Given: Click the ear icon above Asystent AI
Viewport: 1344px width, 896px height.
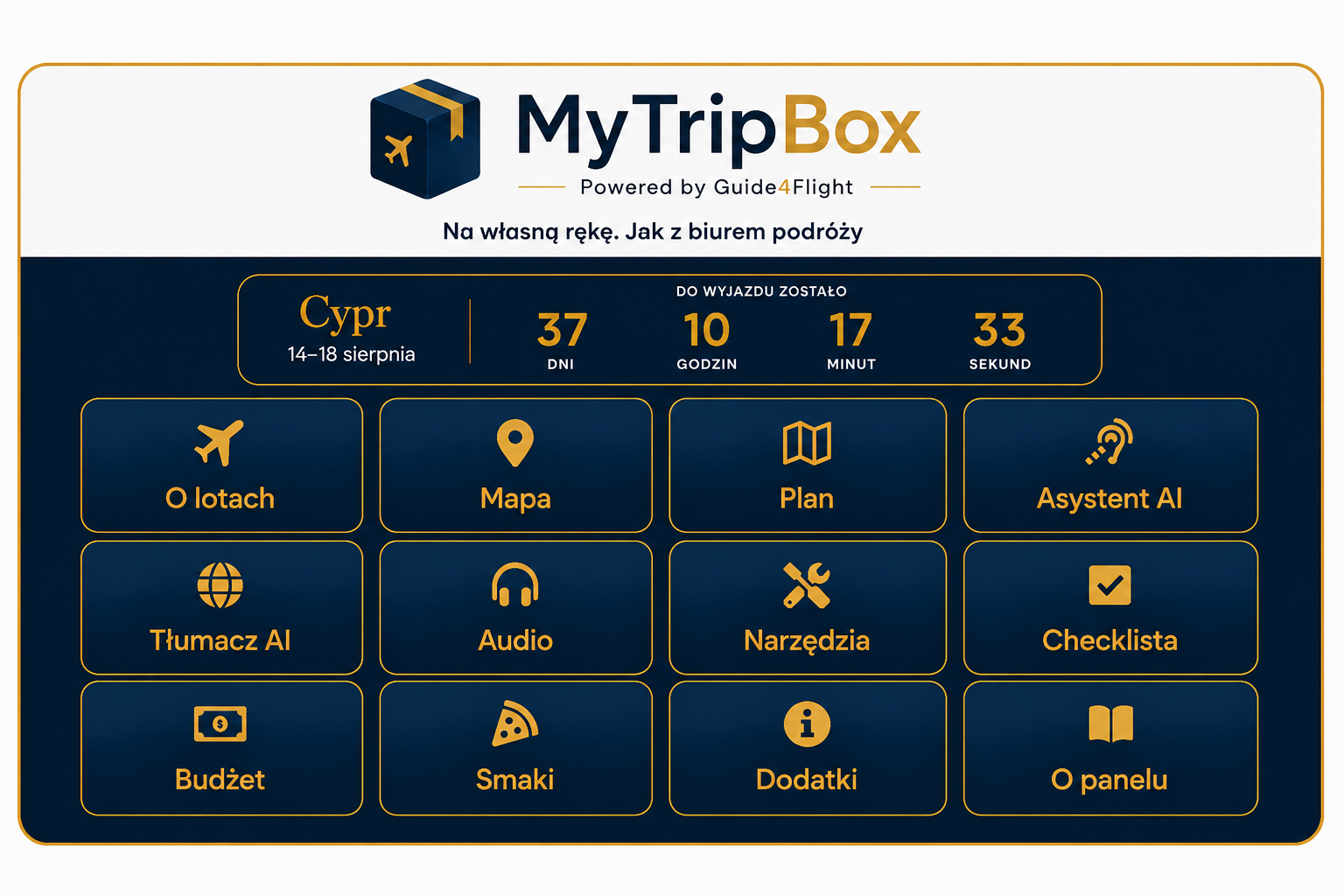Looking at the screenshot, I should (x=1109, y=442).
